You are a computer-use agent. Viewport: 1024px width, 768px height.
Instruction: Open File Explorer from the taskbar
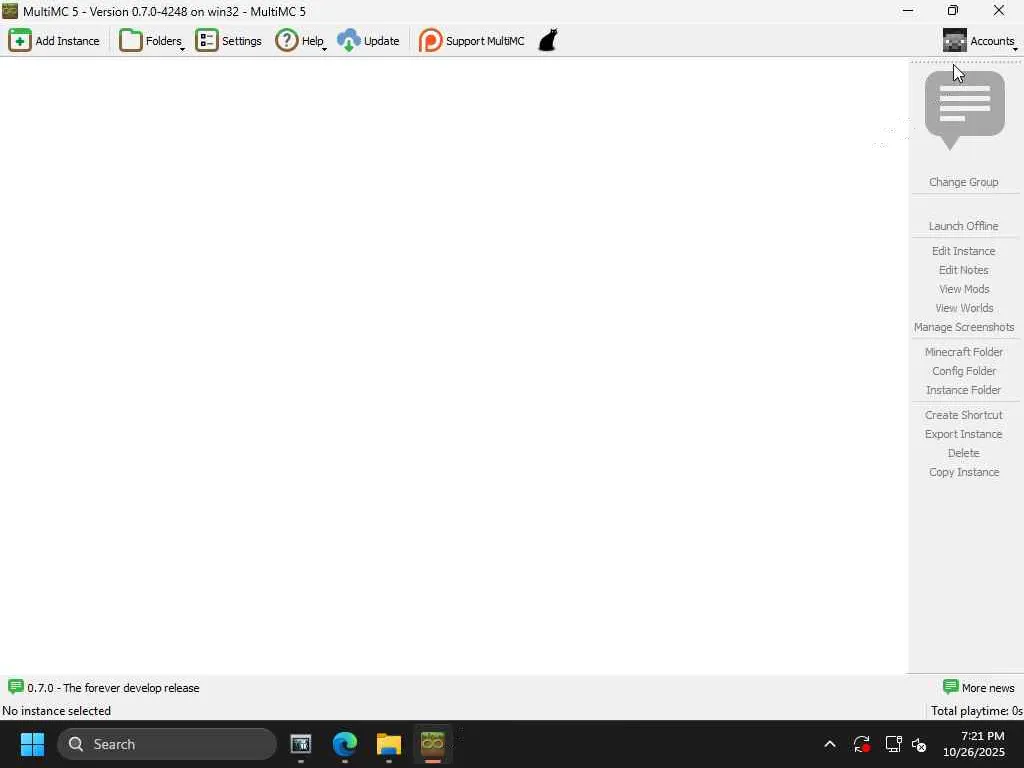[x=389, y=744]
